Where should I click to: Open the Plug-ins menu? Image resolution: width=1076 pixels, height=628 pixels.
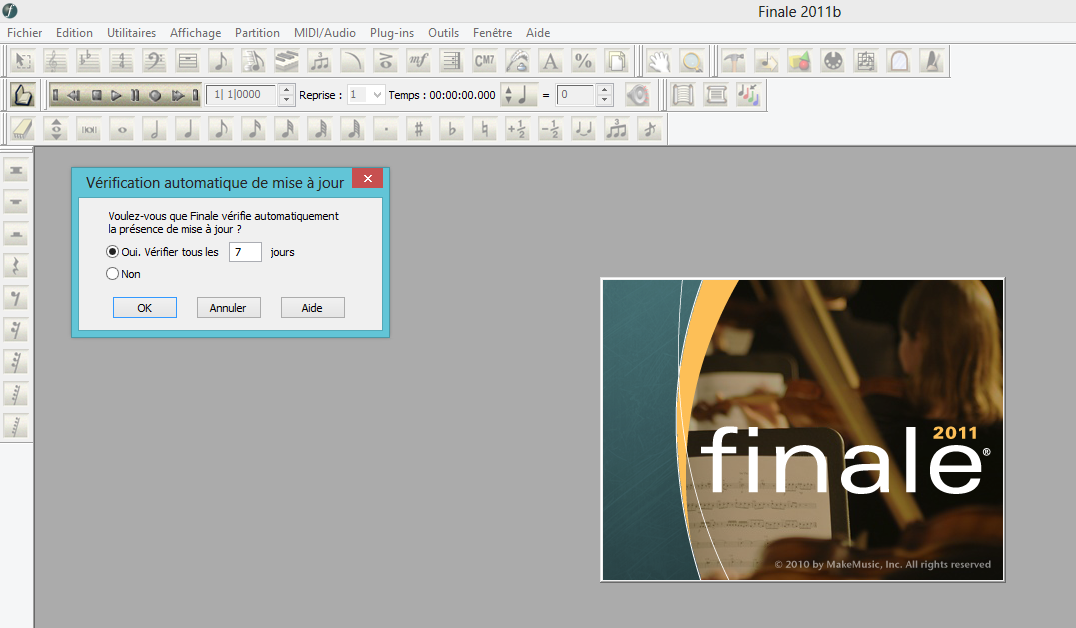(391, 33)
